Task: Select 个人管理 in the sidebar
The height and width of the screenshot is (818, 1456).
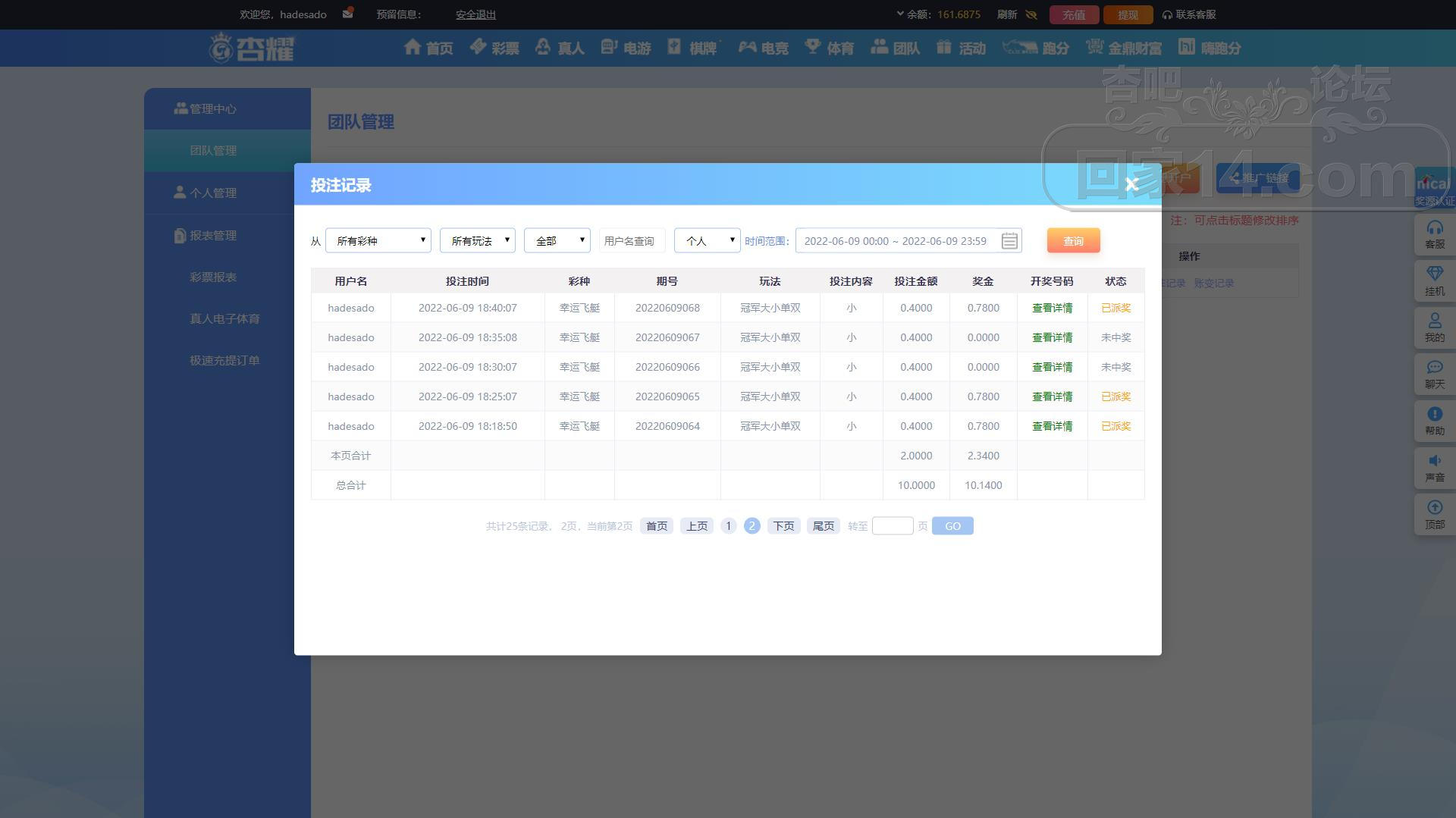Action: pos(227,193)
